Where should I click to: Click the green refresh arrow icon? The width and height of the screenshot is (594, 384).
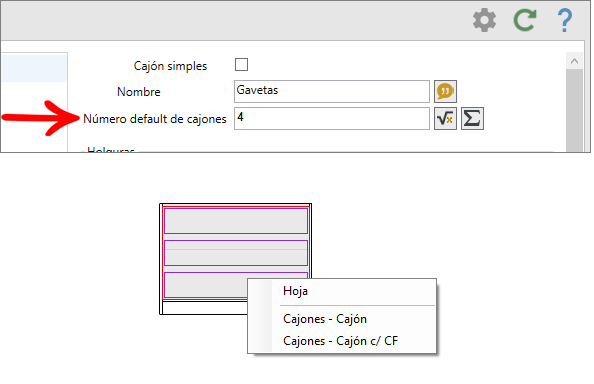pos(525,20)
